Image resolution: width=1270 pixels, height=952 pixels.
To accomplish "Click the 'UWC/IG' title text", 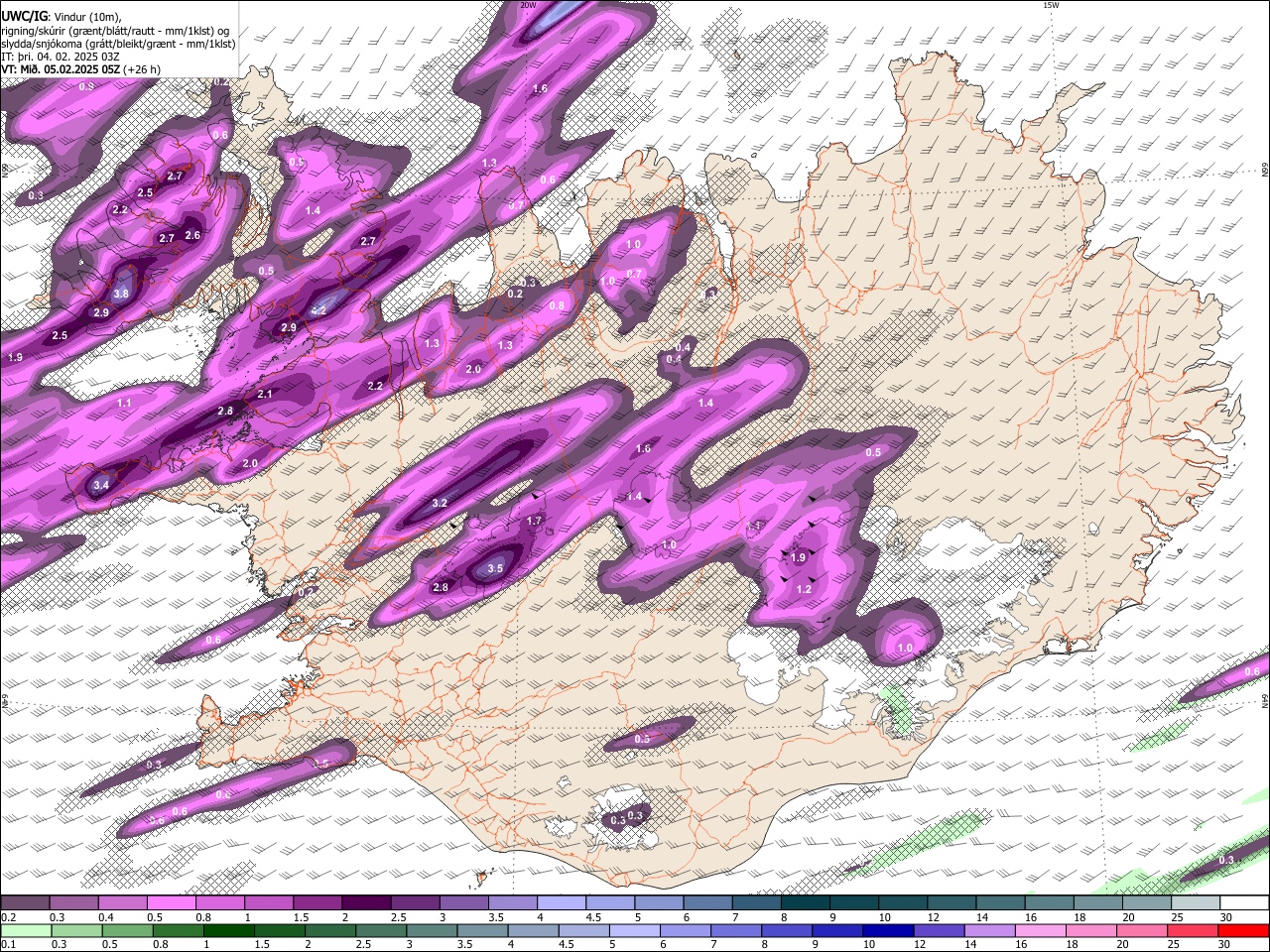I will [x=25, y=15].
